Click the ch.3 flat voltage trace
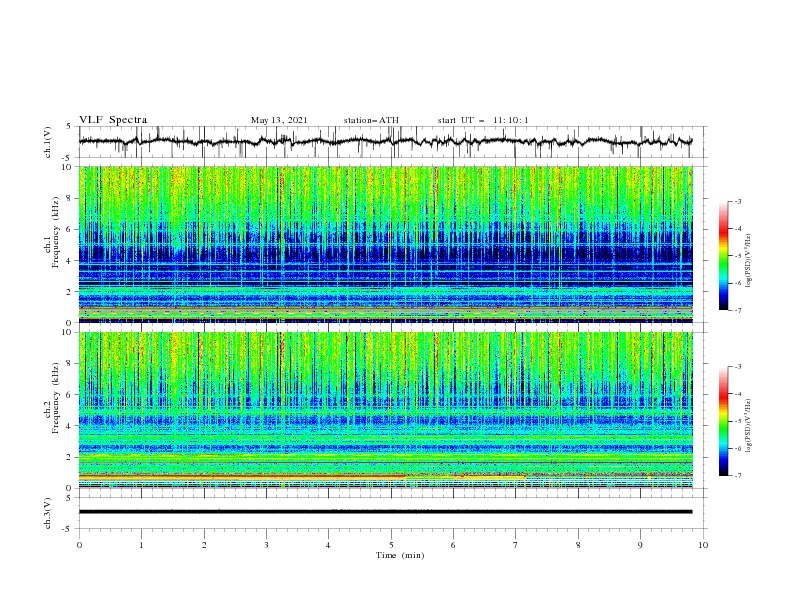This screenshot has width=792, height=612. point(385,512)
